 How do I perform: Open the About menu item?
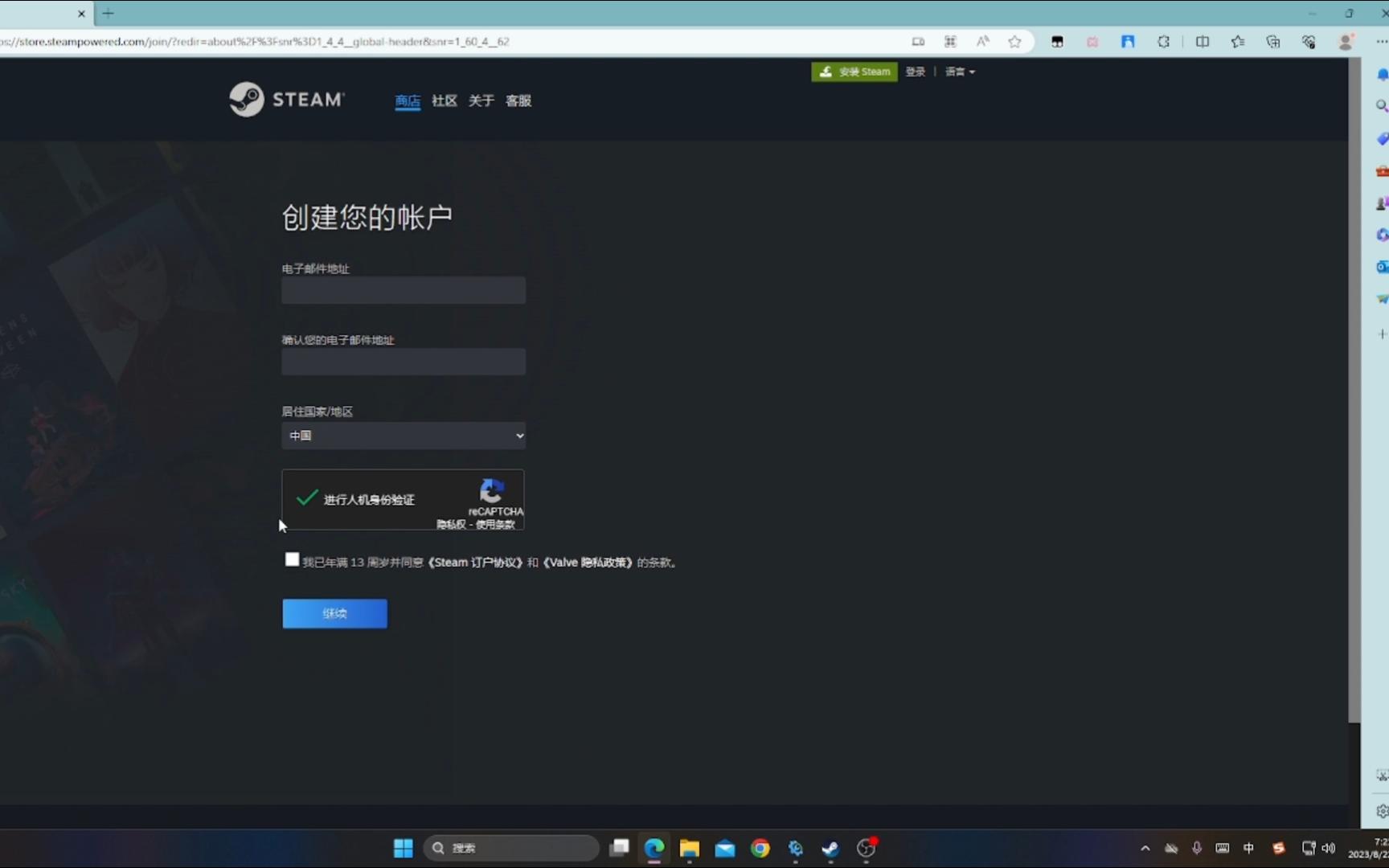click(x=481, y=100)
